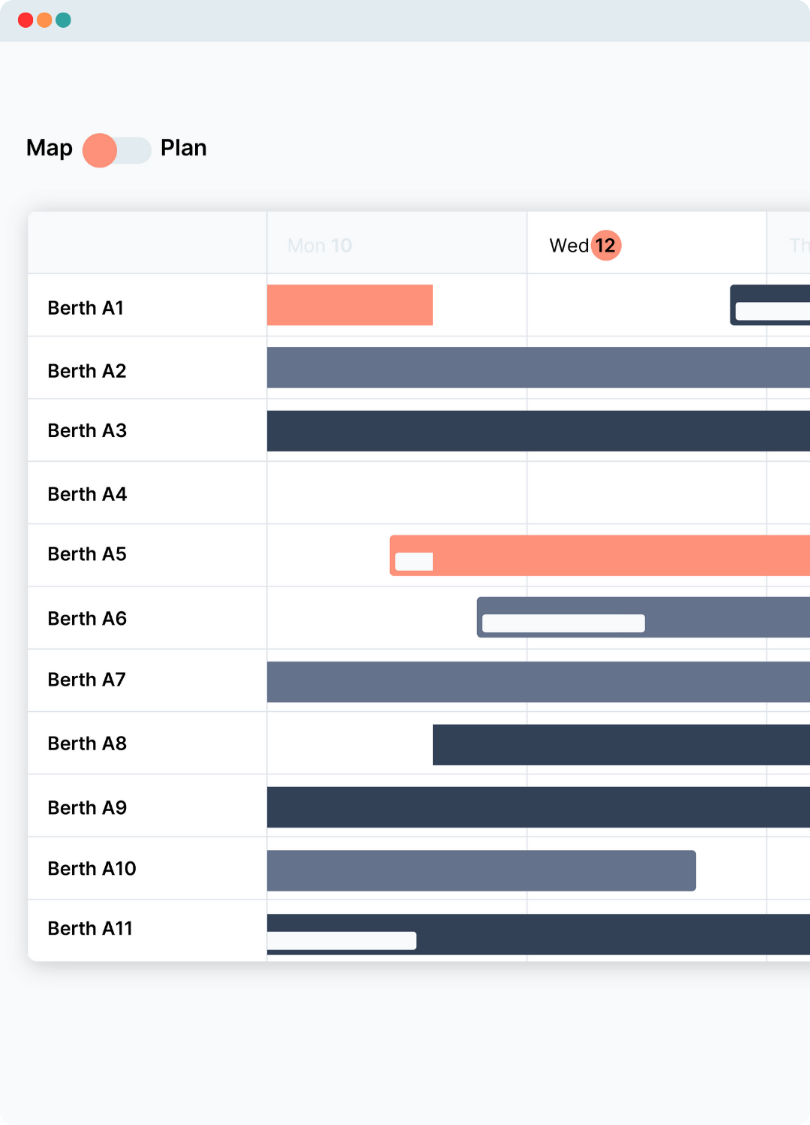Toggle the Map/Plan view switch
This screenshot has width=810, height=1125.
(x=117, y=150)
